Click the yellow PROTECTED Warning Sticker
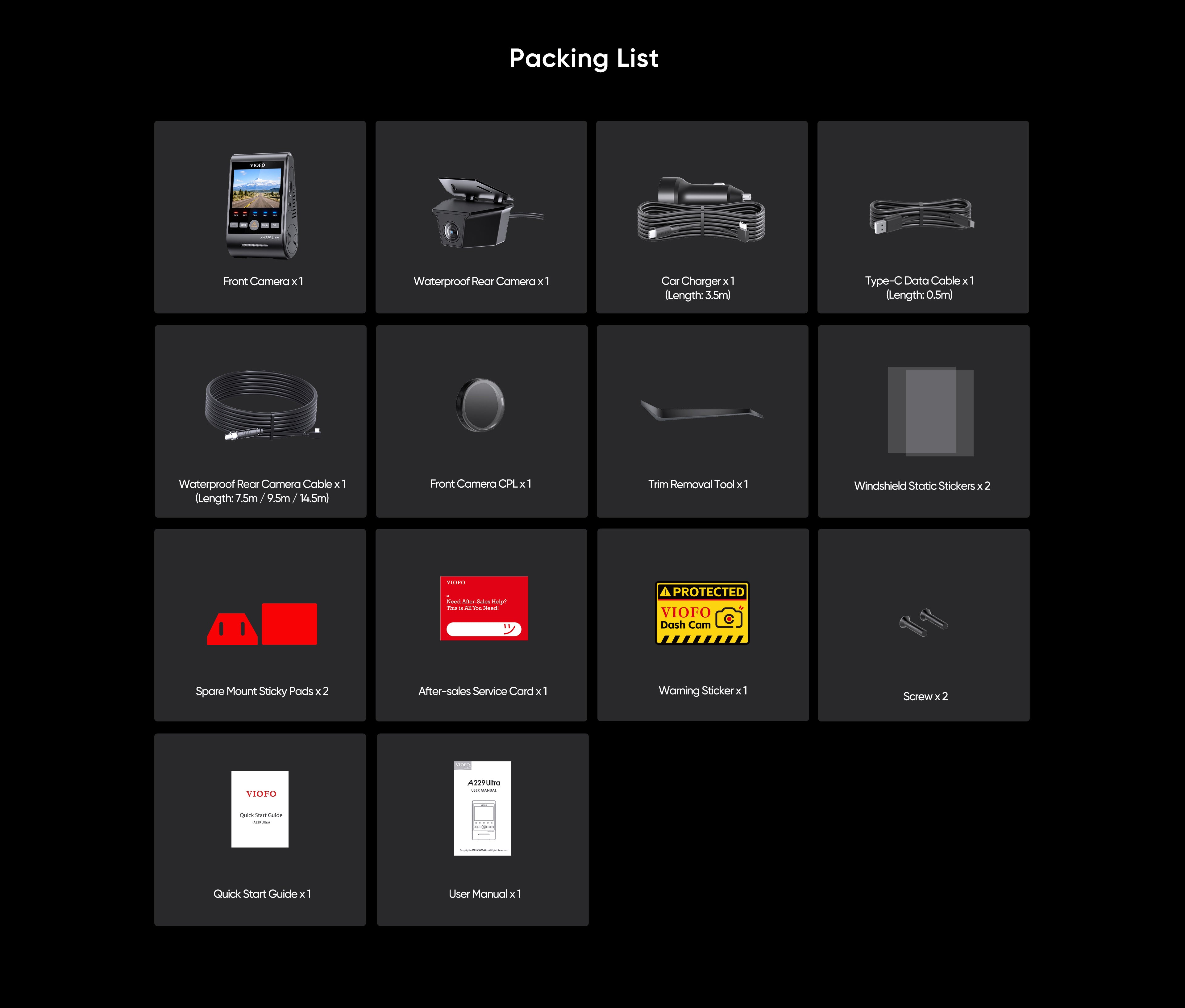The image size is (1185, 1008). (x=702, y=613)
